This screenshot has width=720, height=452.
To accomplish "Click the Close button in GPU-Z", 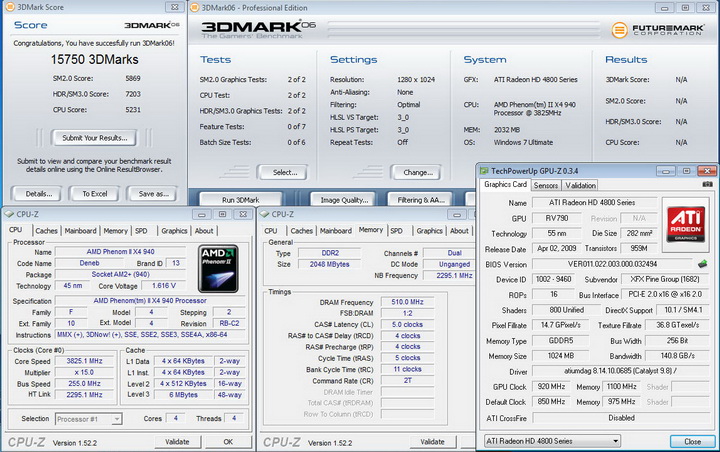I will (x=692, y=441).
